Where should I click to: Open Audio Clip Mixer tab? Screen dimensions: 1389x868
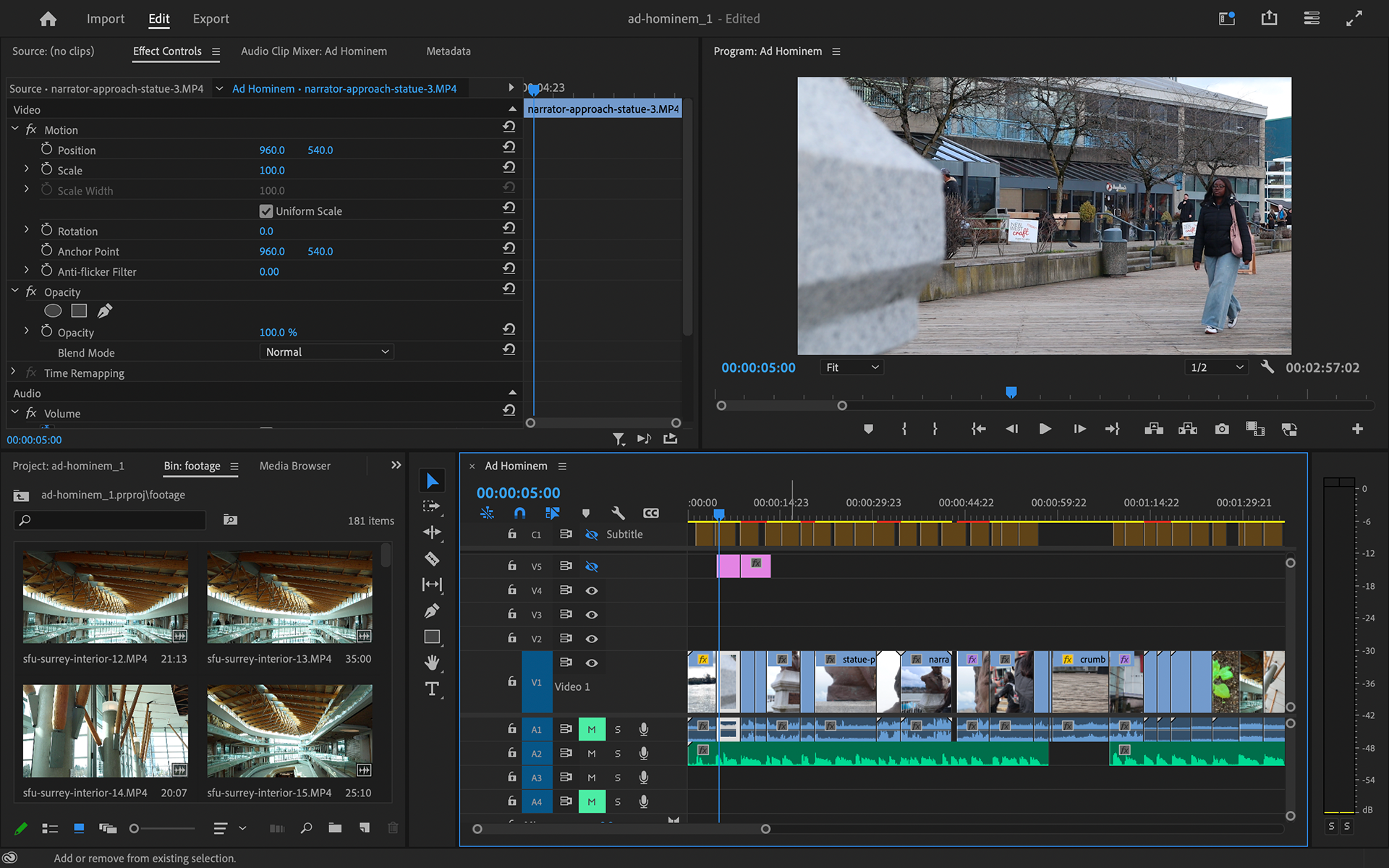314,51
